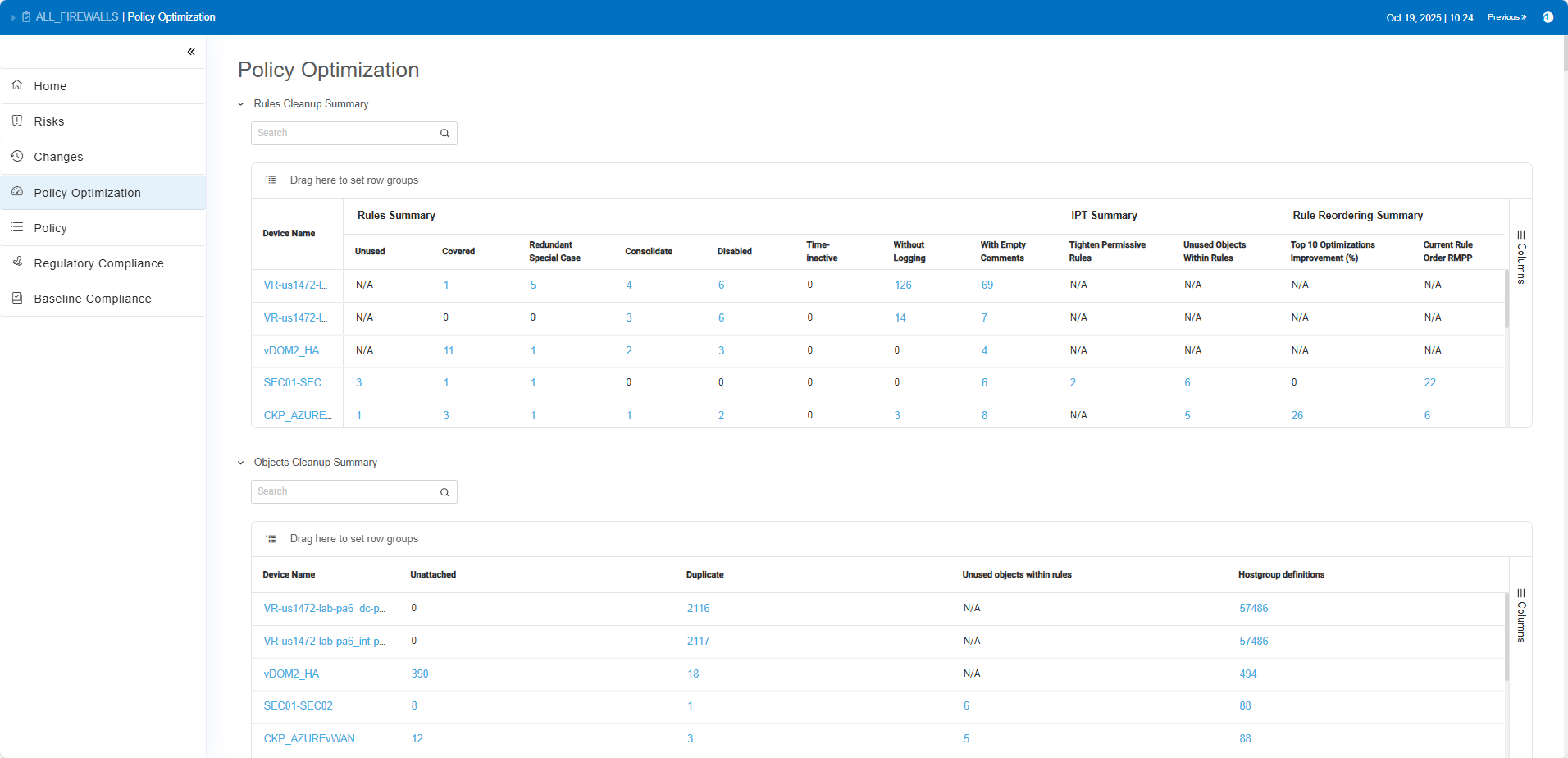Click search magnifier in Rules Cleanup search
This screenshot has height=758, width=1568.
(x=444, y=133)
